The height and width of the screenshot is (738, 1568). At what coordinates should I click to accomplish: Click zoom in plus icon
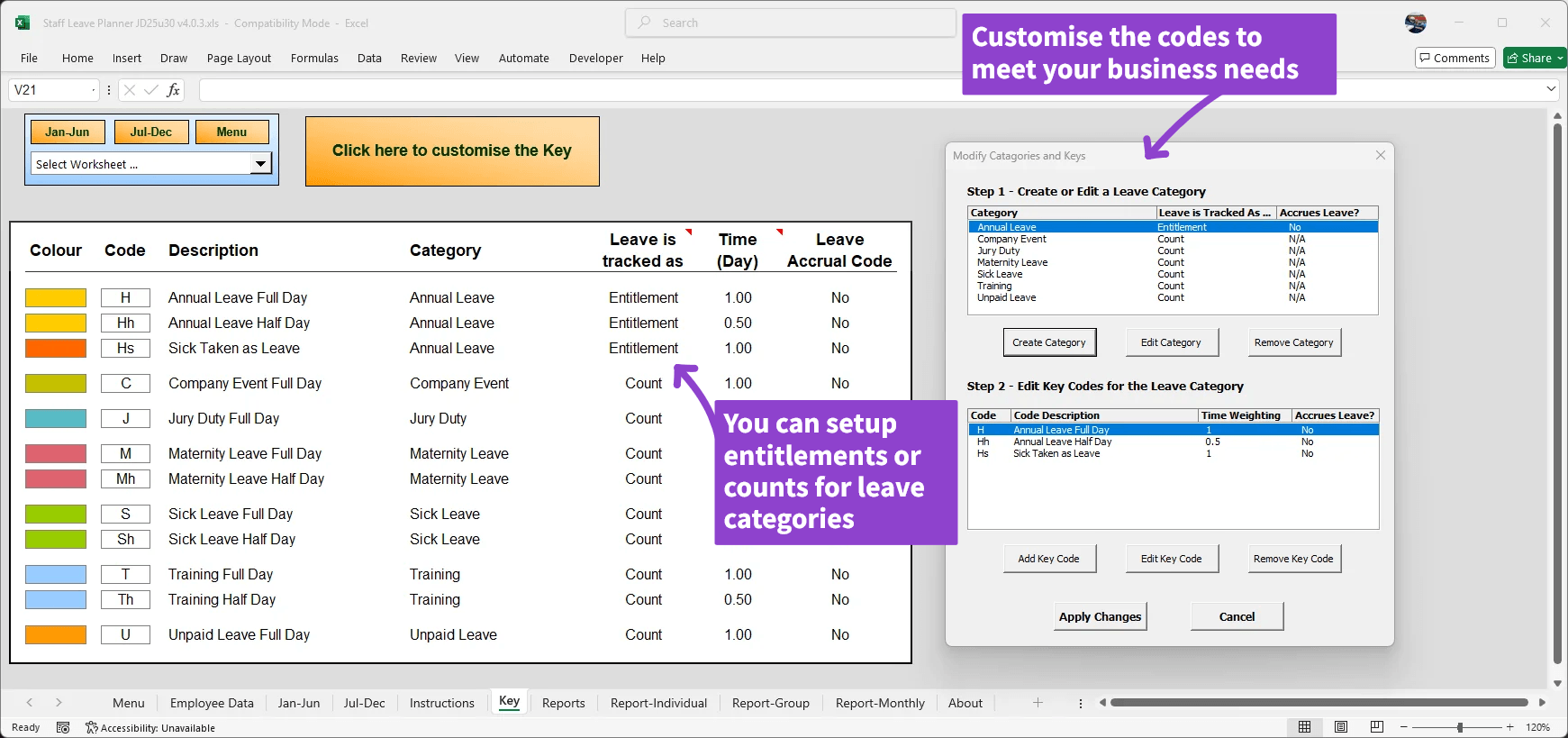(1510, 726)
